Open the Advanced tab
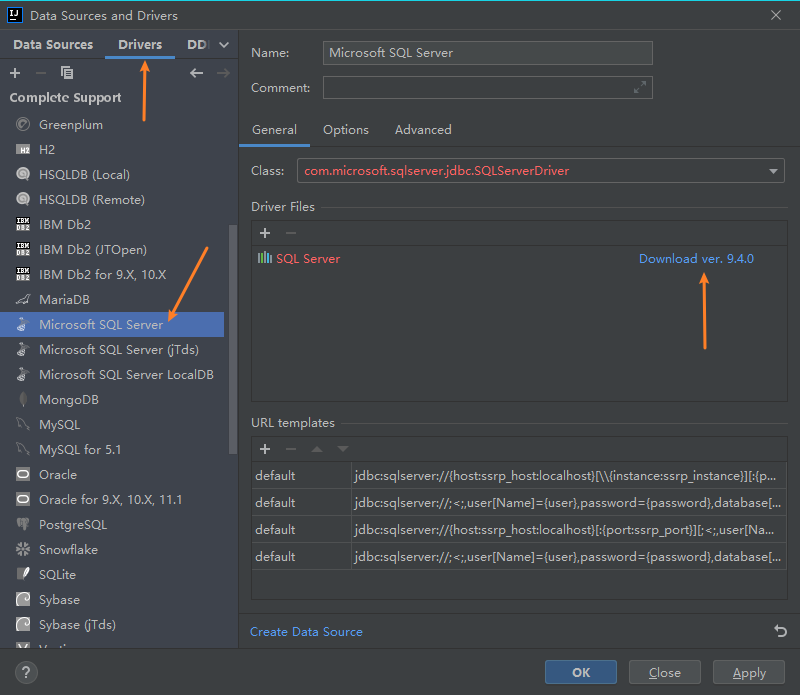The width and height of the screenshot is (800, 695). [x=423, y=130]
